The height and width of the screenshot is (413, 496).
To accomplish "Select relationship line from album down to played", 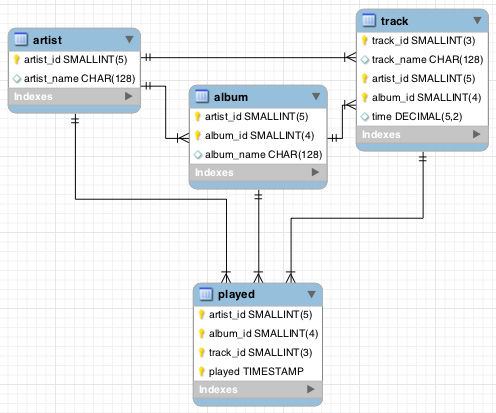I will 258,237.
